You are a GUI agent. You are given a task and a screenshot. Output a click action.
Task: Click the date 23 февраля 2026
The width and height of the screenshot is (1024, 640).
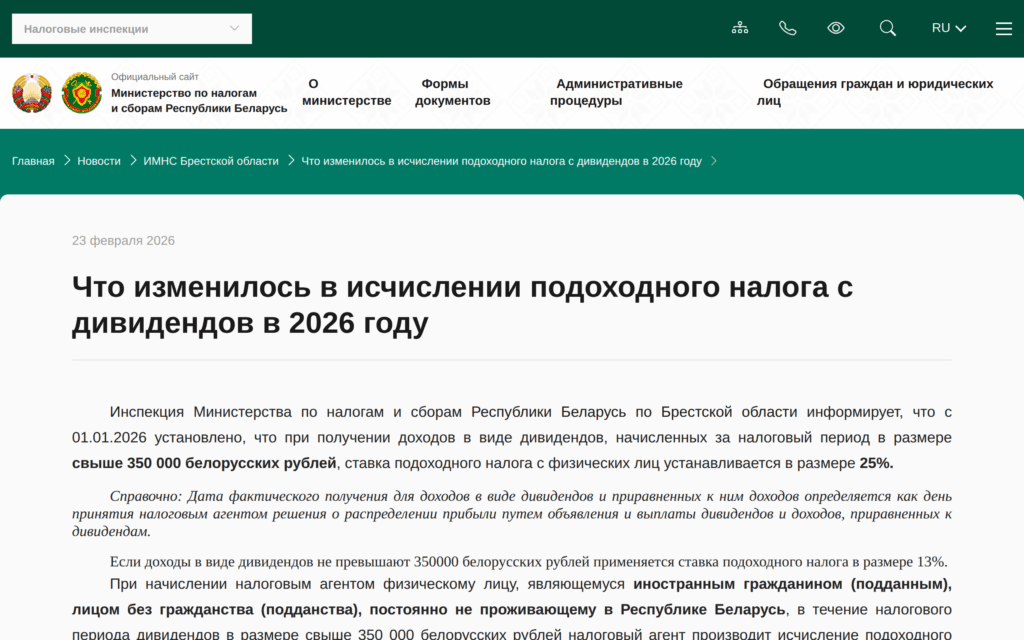coord(123,241)
